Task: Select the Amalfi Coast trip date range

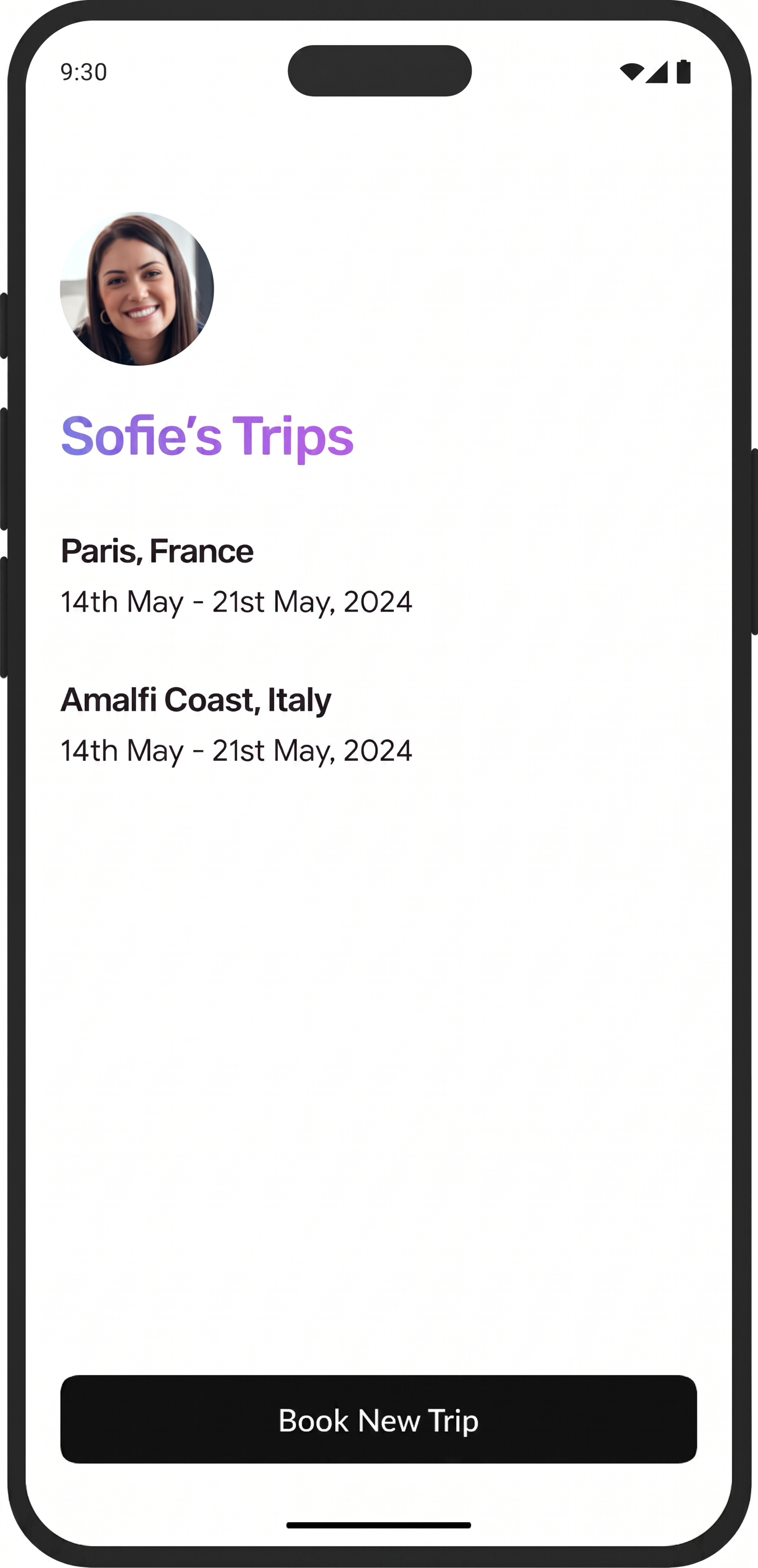Action: [x=236, y=750]
